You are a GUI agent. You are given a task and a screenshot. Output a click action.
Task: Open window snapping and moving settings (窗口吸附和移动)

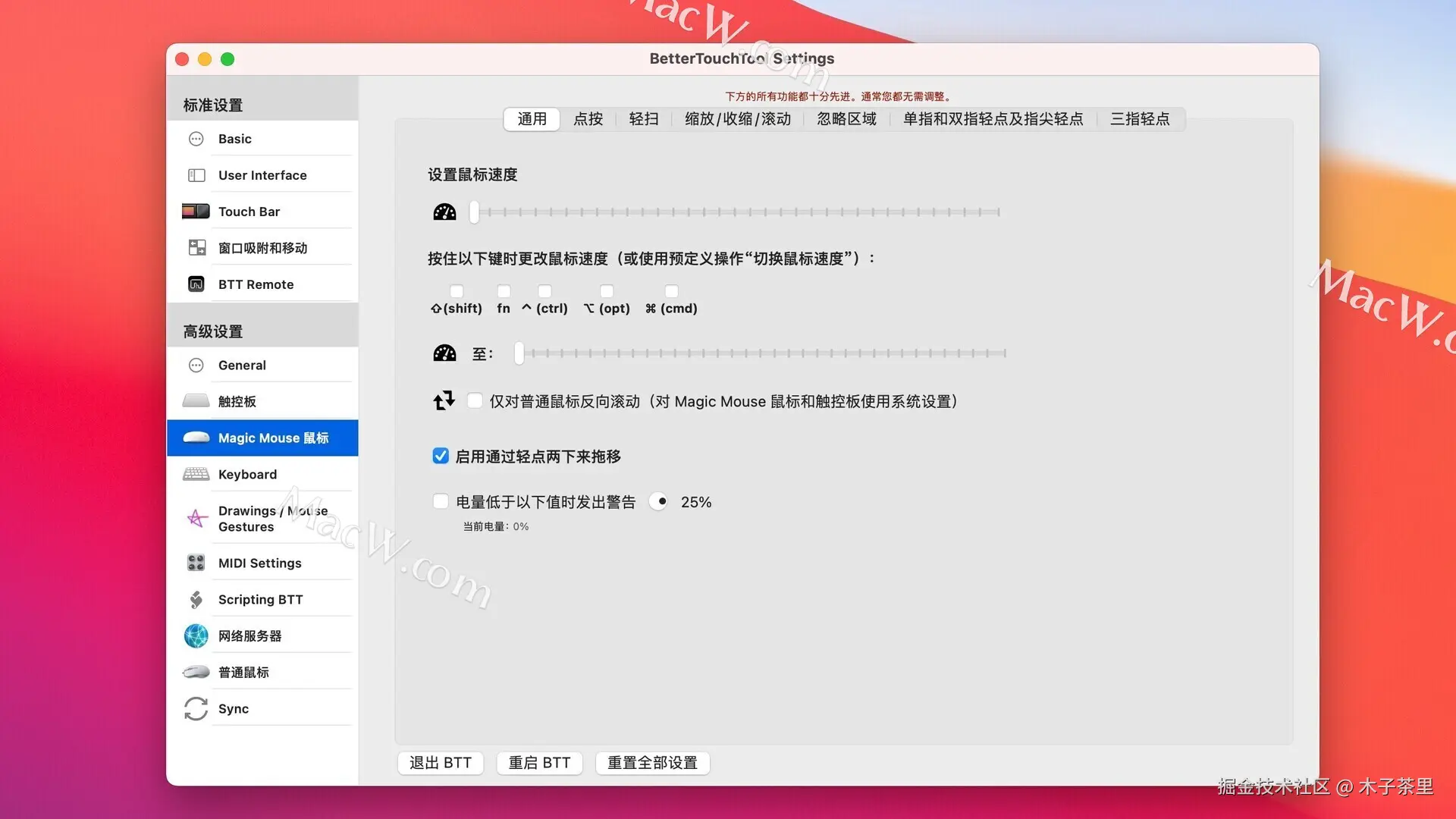(262, 248)
